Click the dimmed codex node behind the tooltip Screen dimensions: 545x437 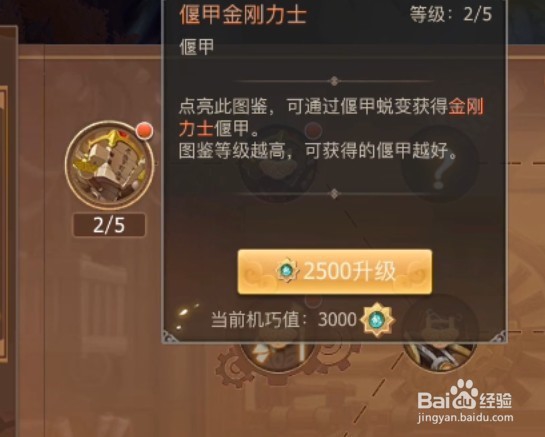click(278, 163)
